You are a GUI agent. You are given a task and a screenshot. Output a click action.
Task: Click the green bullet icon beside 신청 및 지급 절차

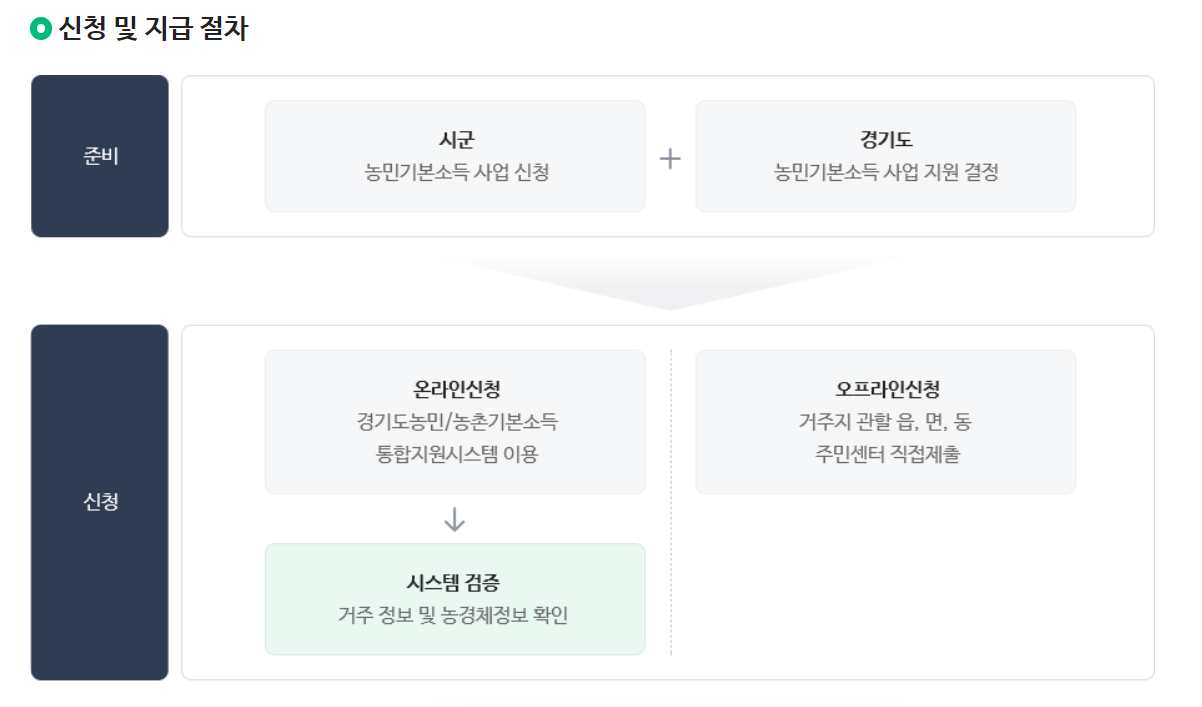[40, 29]
